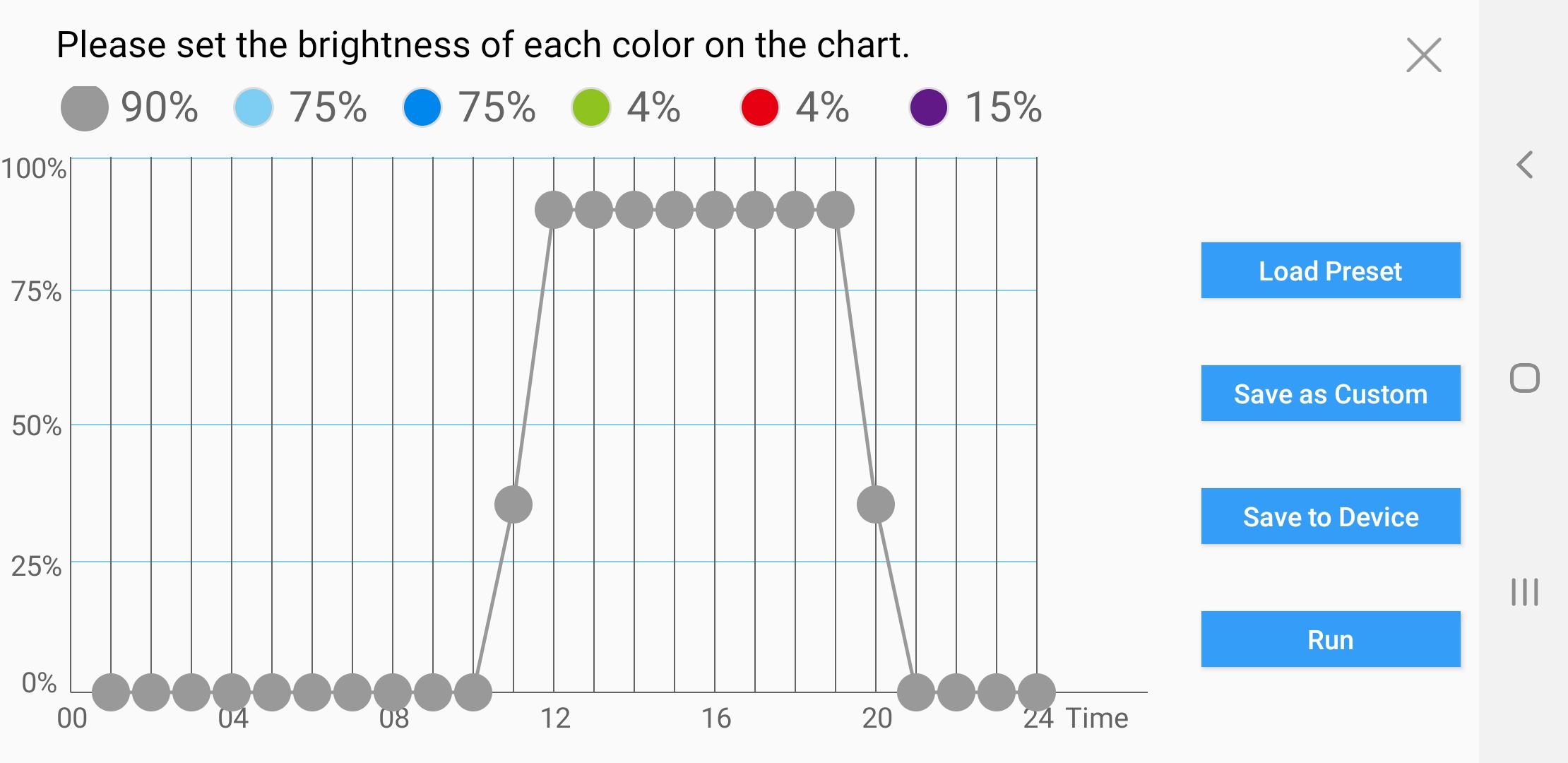Select the green channel swatch

[590, 108]
